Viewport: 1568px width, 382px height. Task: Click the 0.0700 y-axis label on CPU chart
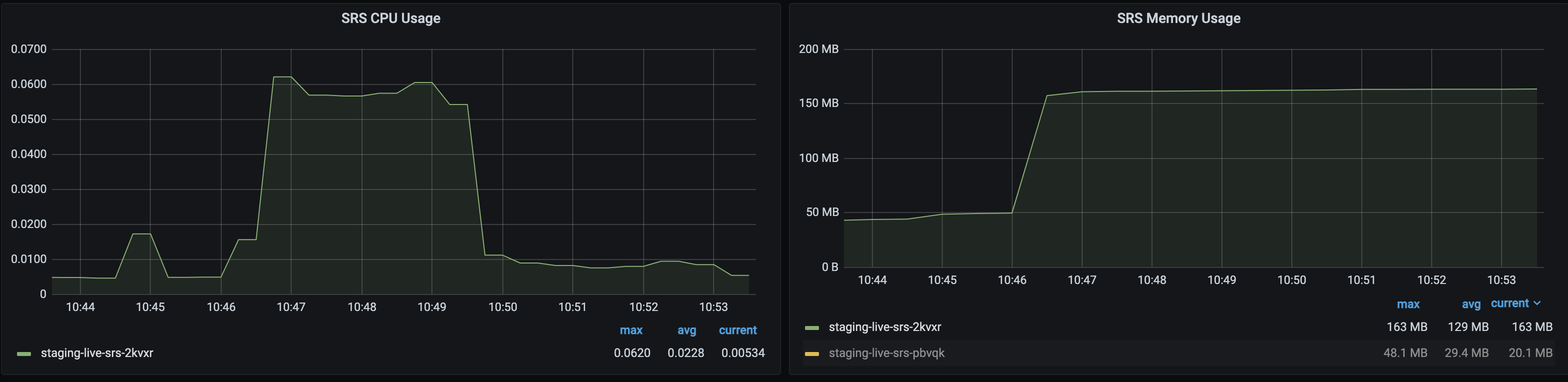(28, 49)
